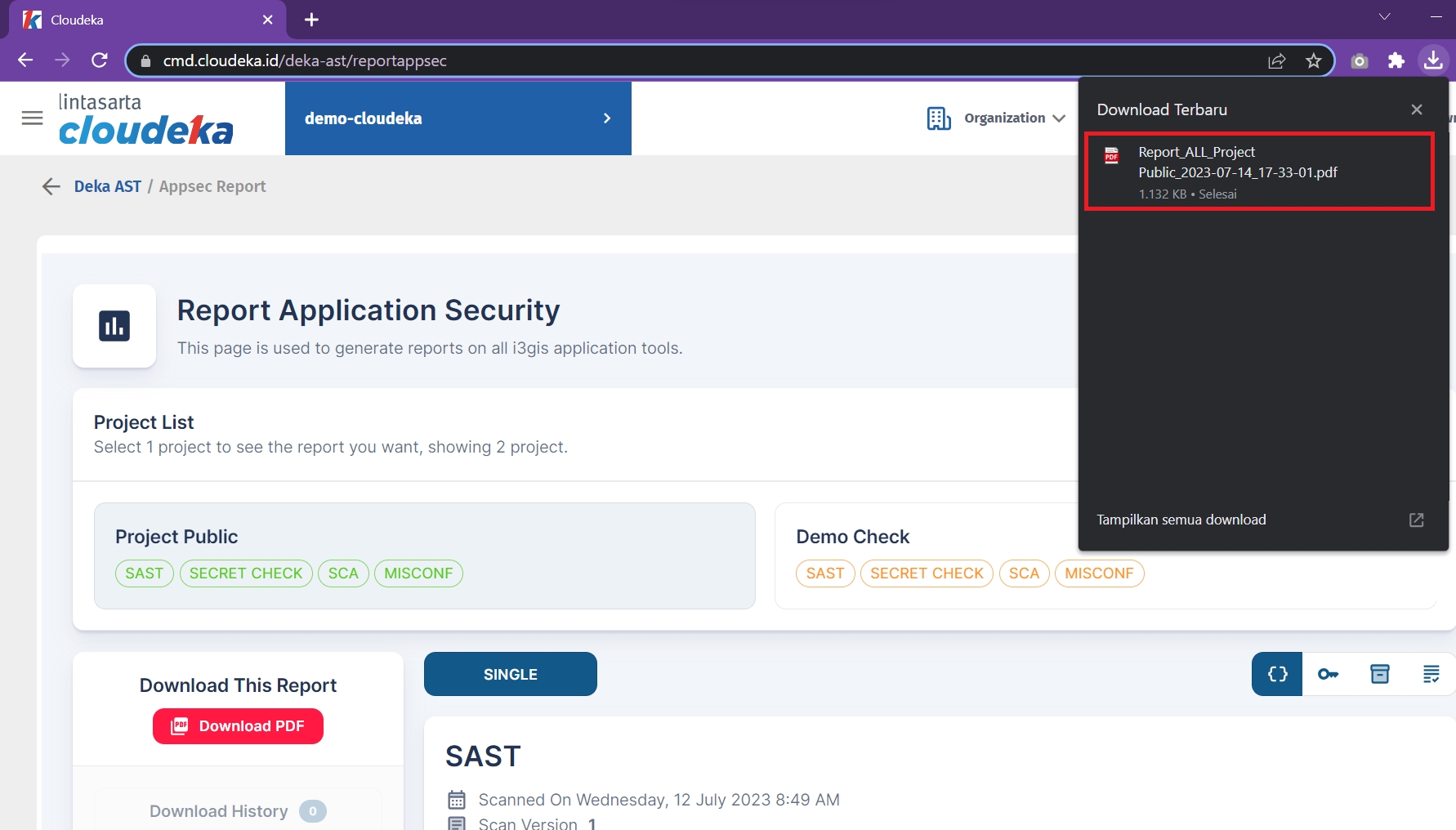Select the Secret Check key icon

(x=1328, y=674)
